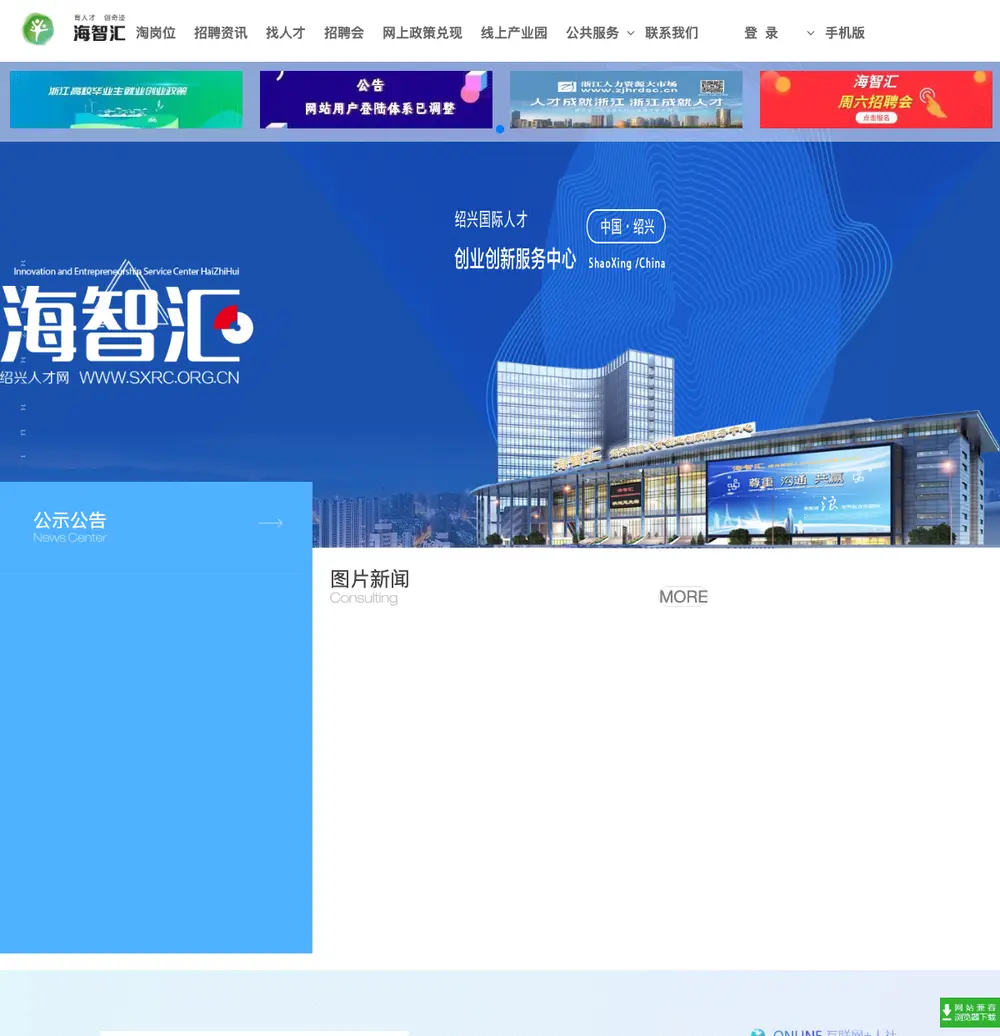This screenshot has width=1000, height=1036.
Task: Open the 浙江高校毕业生就业创业政策 banner
Action: tap(126, 99)
